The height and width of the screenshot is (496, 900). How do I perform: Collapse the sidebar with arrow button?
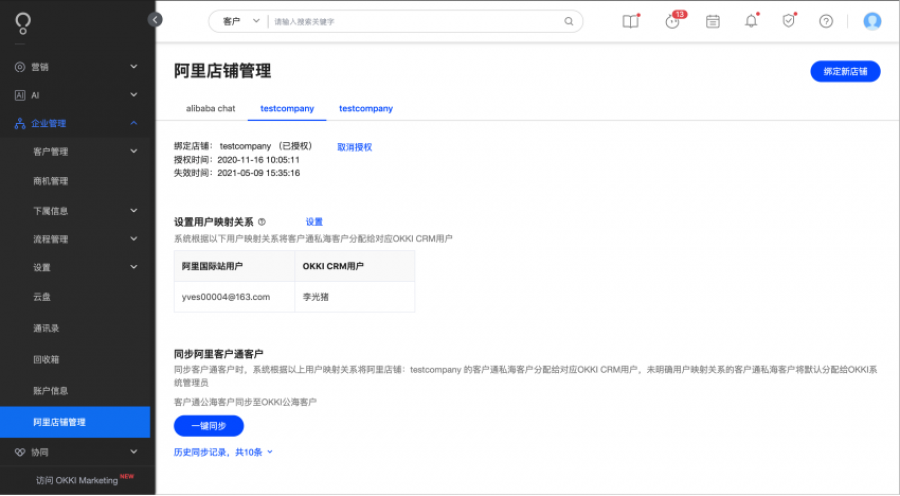click(155, 20)
